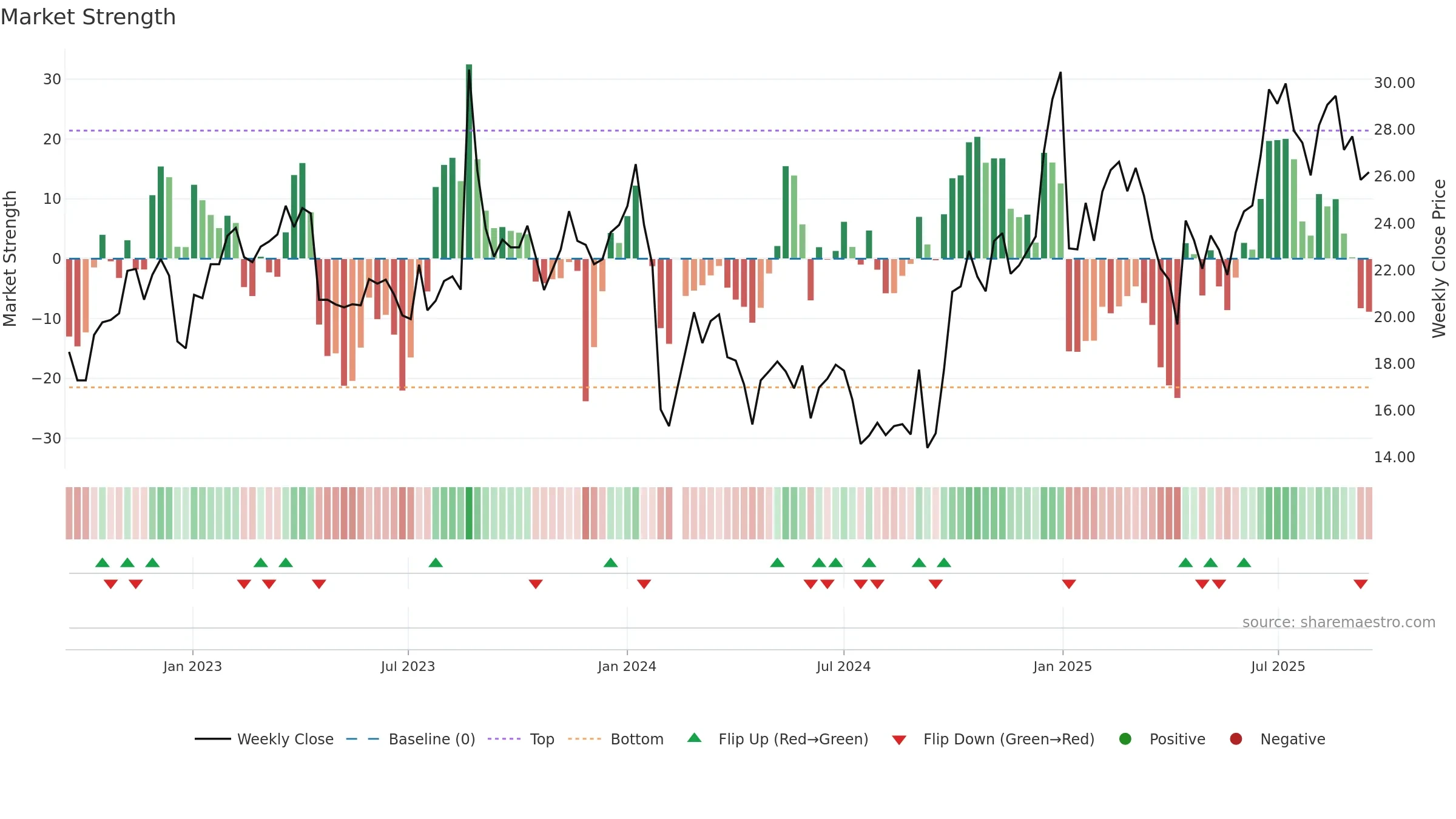This screenshot has height=819, width=1456.
Task: Click the −10 strength axis value
Action: click(47, 318)
